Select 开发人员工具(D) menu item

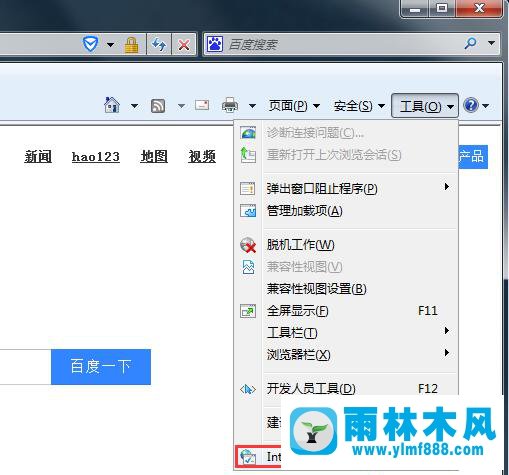pos(345,389)
